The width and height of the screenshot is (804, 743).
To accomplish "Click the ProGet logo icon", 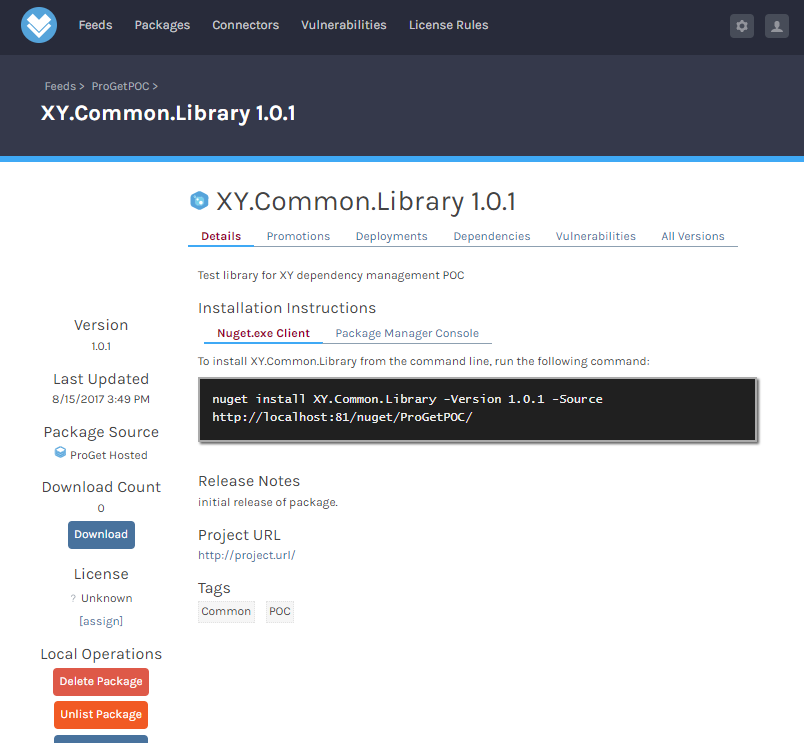I will pos(39,25).
